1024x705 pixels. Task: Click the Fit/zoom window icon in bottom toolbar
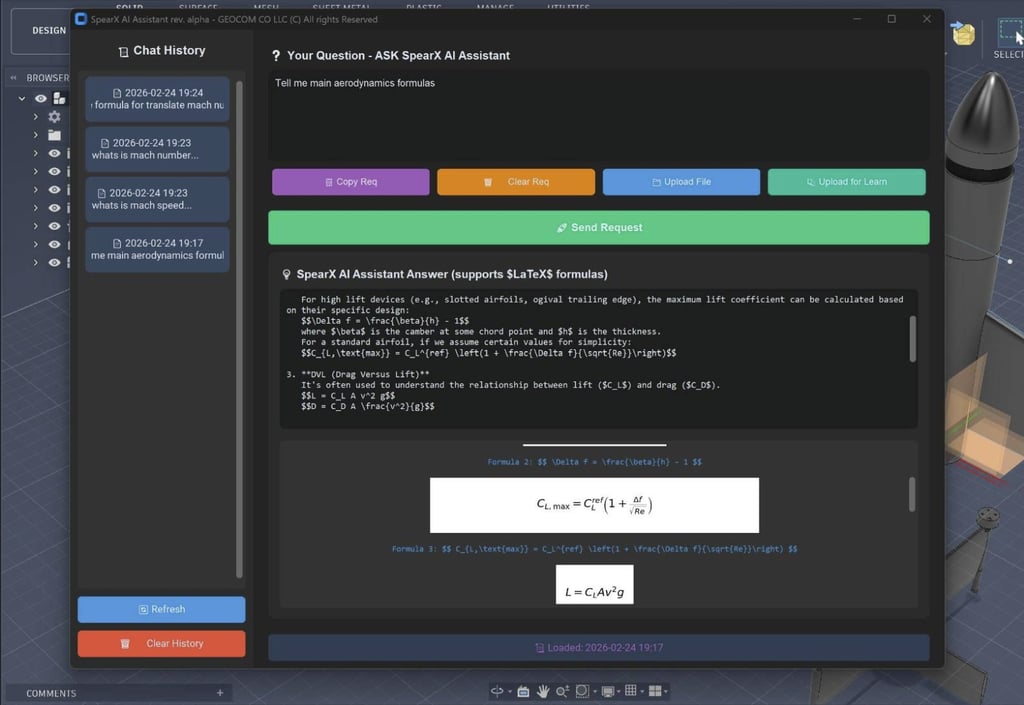click(x=583, y=691)
